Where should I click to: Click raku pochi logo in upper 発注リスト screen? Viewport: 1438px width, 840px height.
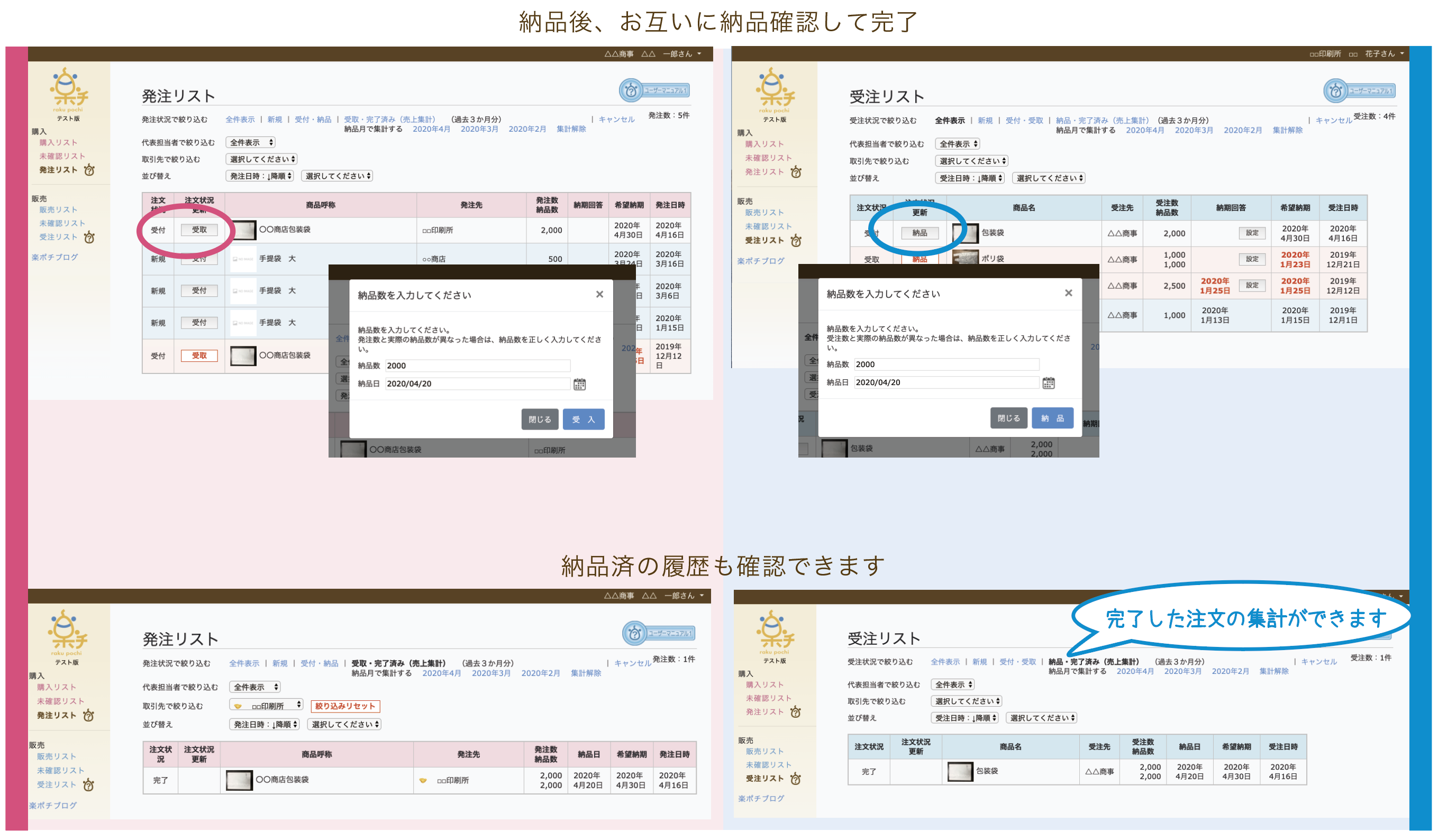pyautogui.click(x=68, y=90)
